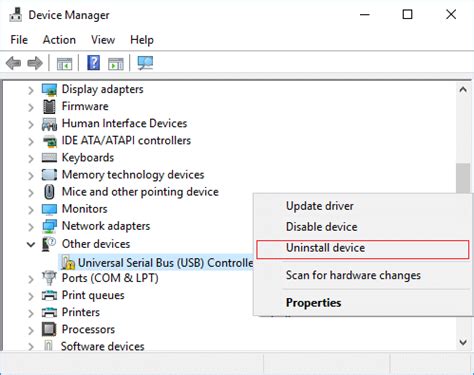Click the Forward arrow toolbar icon
Screen dimensions: 474x375
(35, 63)
